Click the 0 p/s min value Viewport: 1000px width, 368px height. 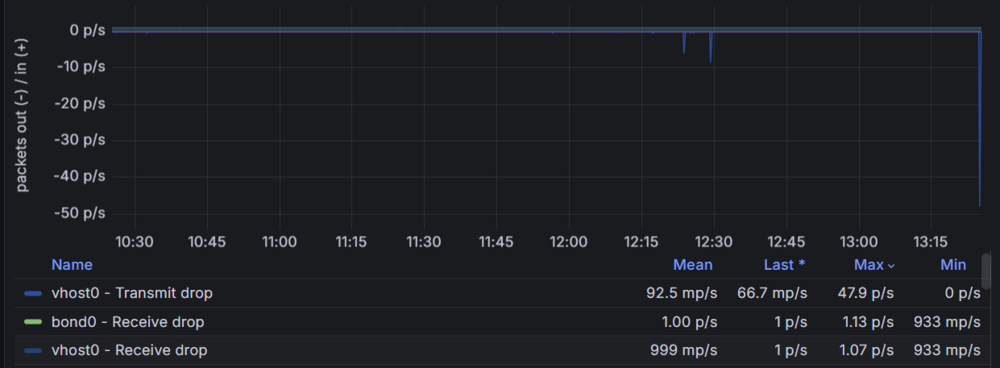coord(961,293)
